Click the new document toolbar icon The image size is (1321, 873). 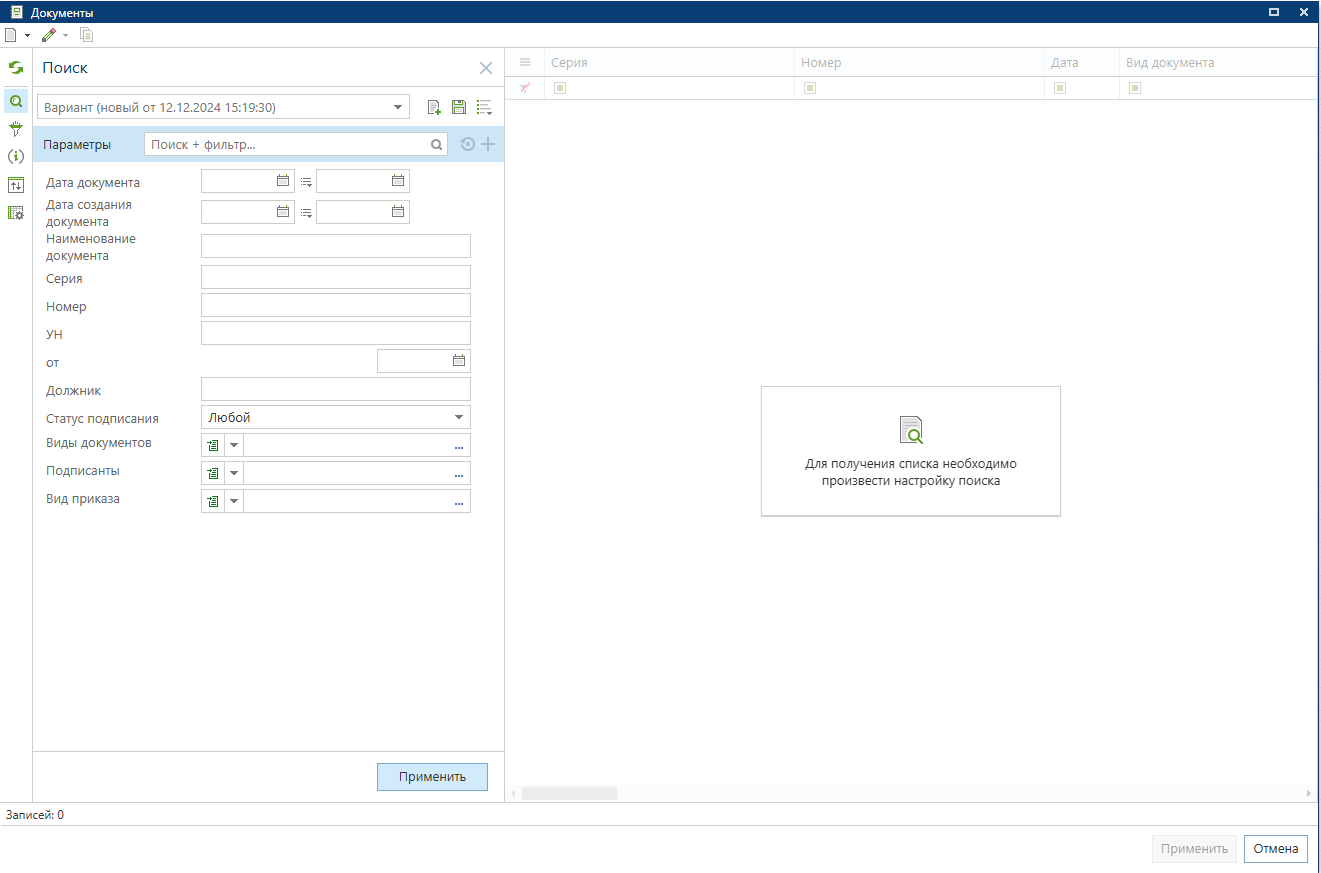click(11, 35)
